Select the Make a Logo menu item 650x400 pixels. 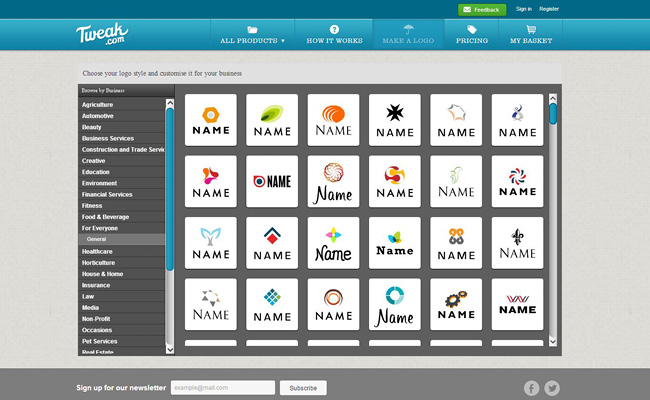click(408, 35)
